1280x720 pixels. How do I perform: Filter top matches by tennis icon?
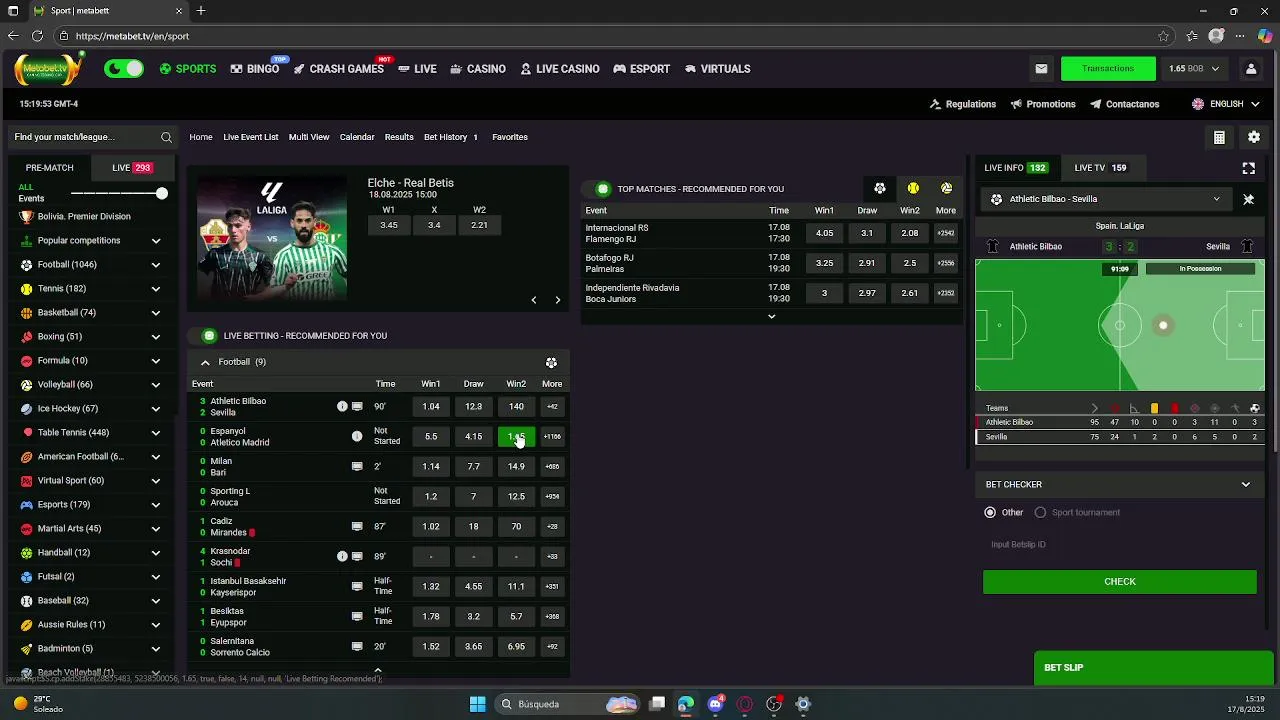(913, 188)
